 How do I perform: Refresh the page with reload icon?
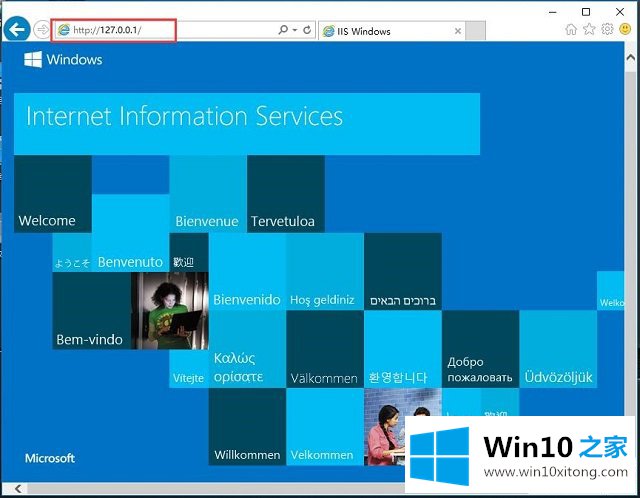[x=307, y=30]
